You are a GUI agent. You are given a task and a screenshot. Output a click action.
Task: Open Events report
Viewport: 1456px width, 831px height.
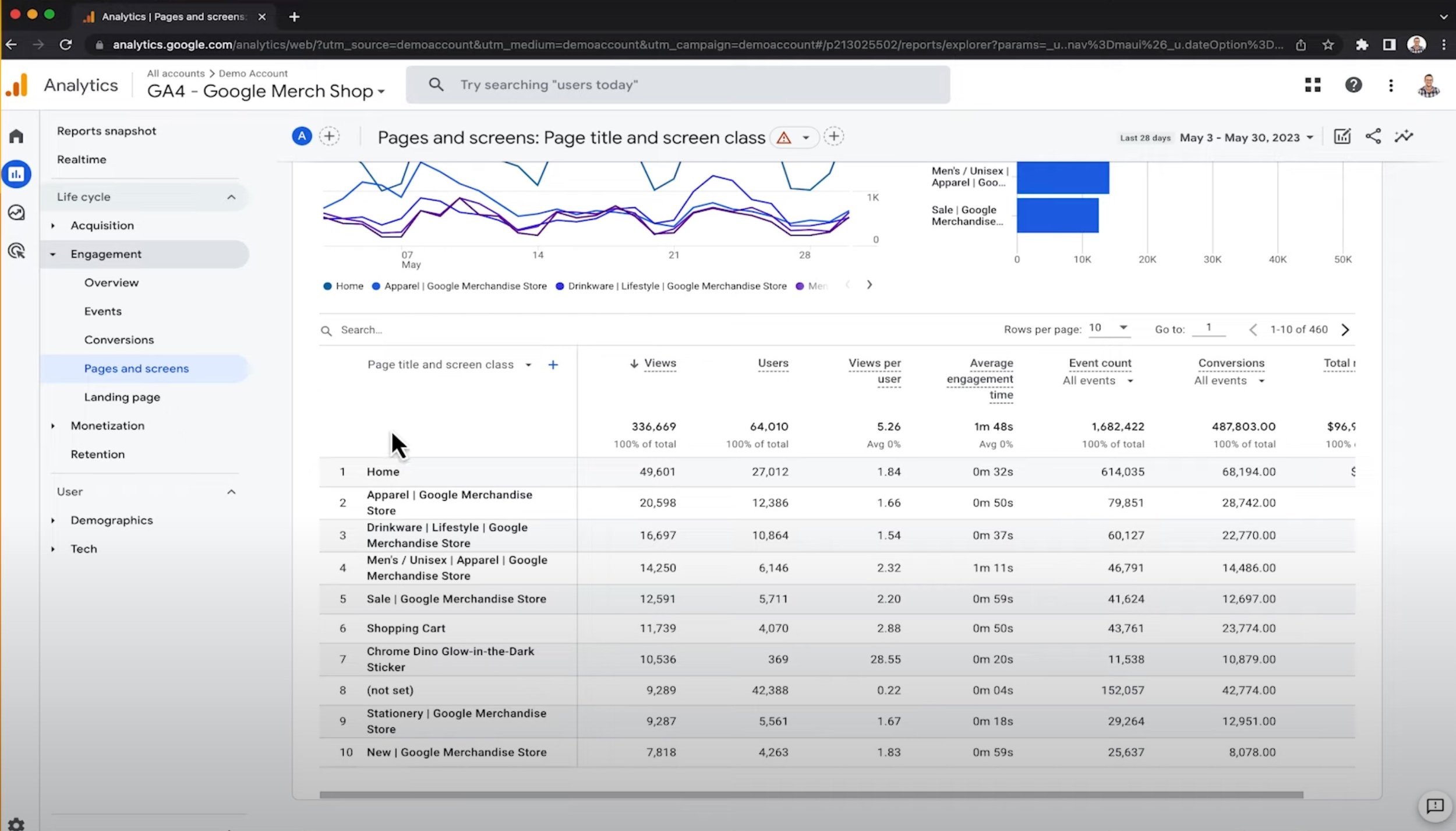point(103,311)
